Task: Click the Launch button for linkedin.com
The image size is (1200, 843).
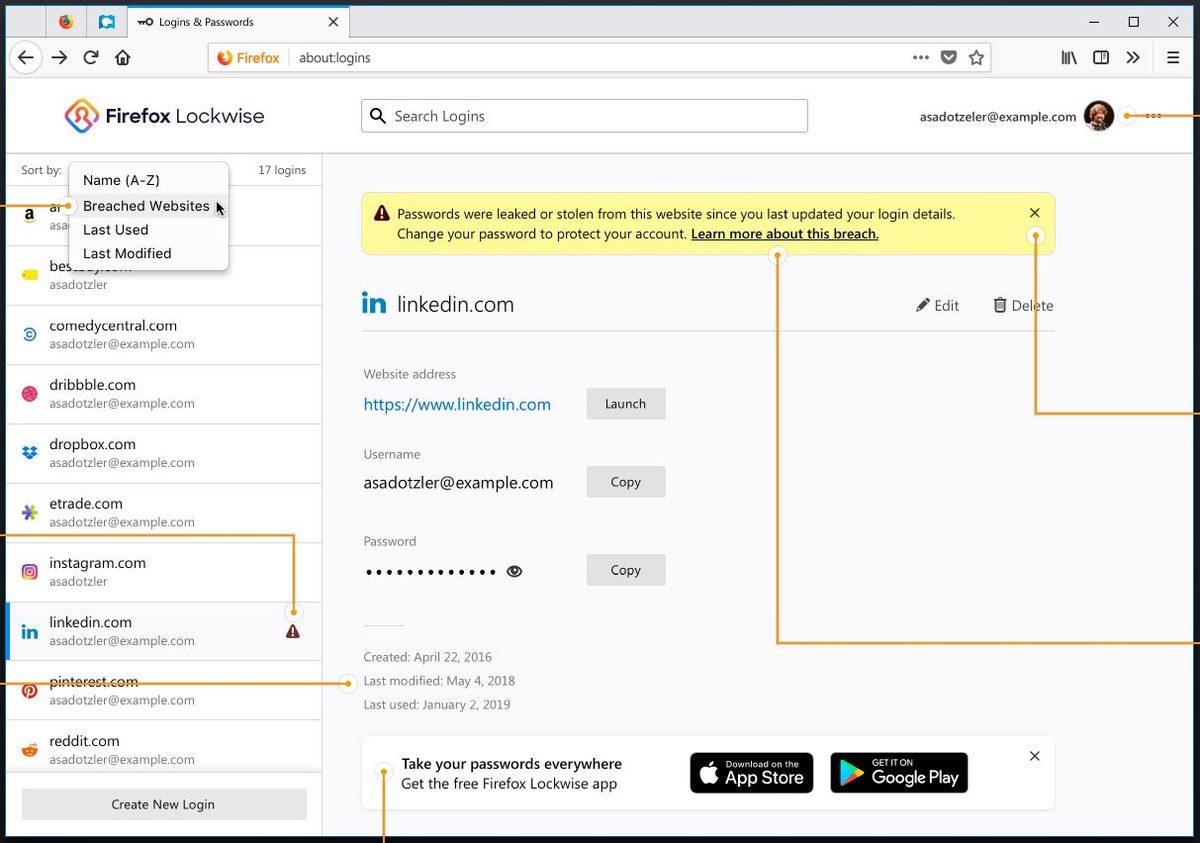Action: click(625, 403)
